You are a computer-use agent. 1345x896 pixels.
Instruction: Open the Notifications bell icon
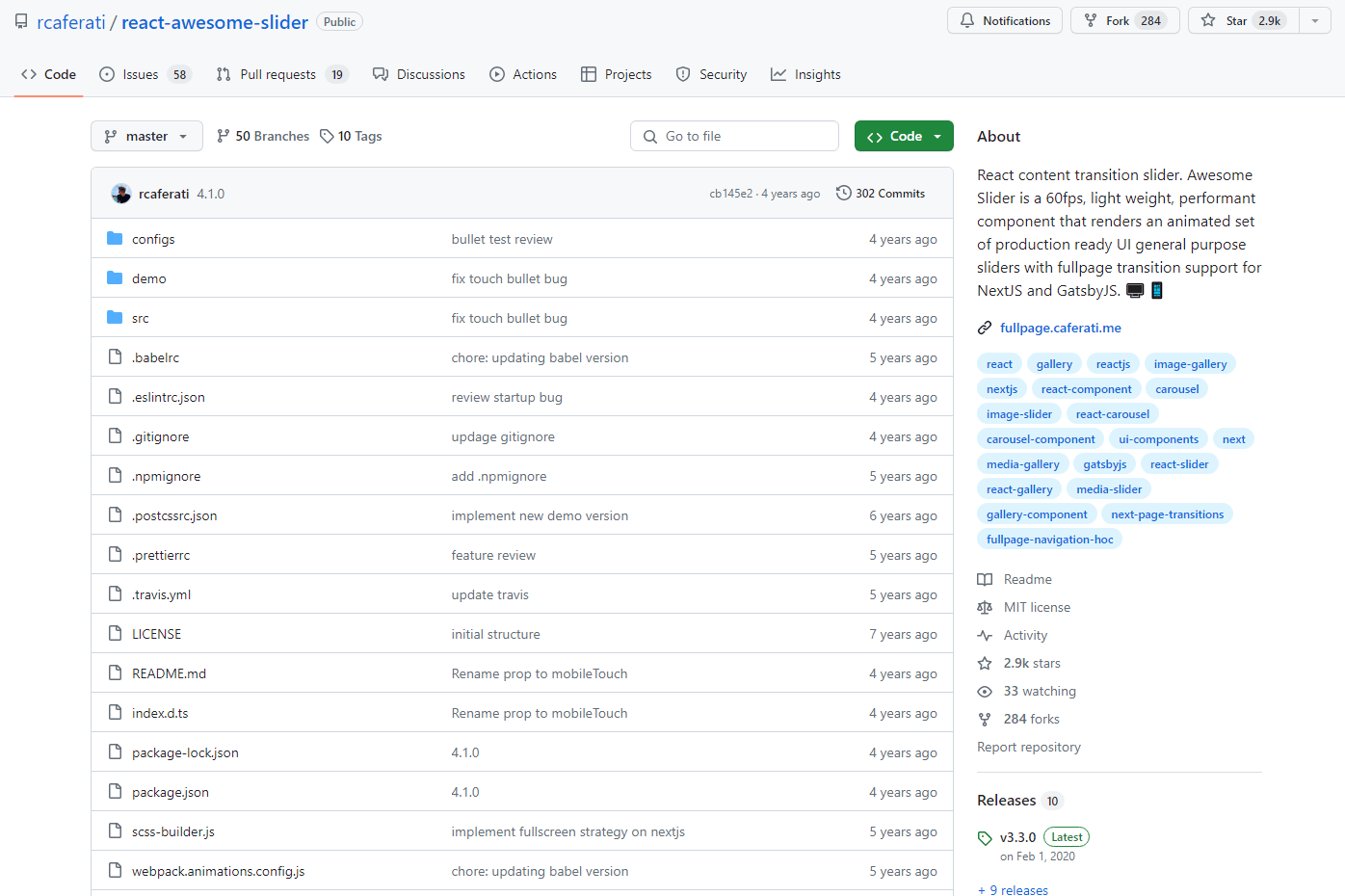[x=968, y=20]
